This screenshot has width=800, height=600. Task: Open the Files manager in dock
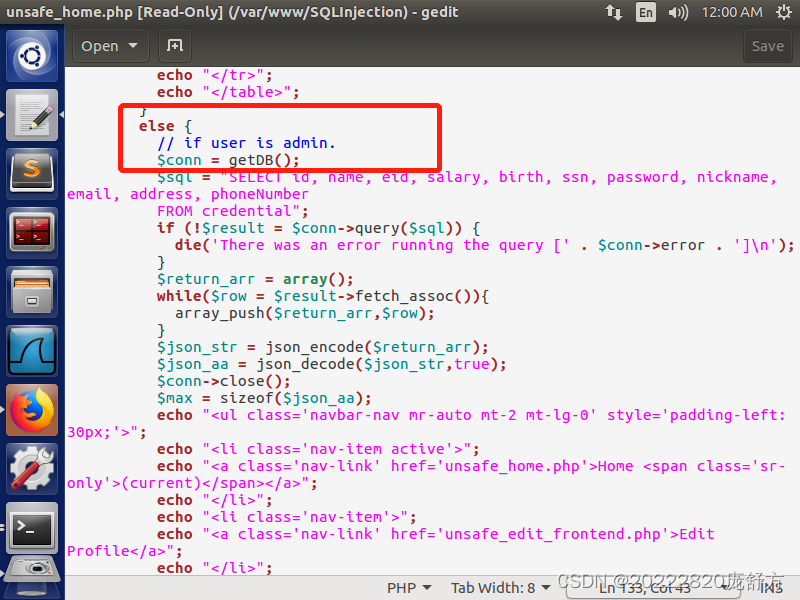click(32, 292)
